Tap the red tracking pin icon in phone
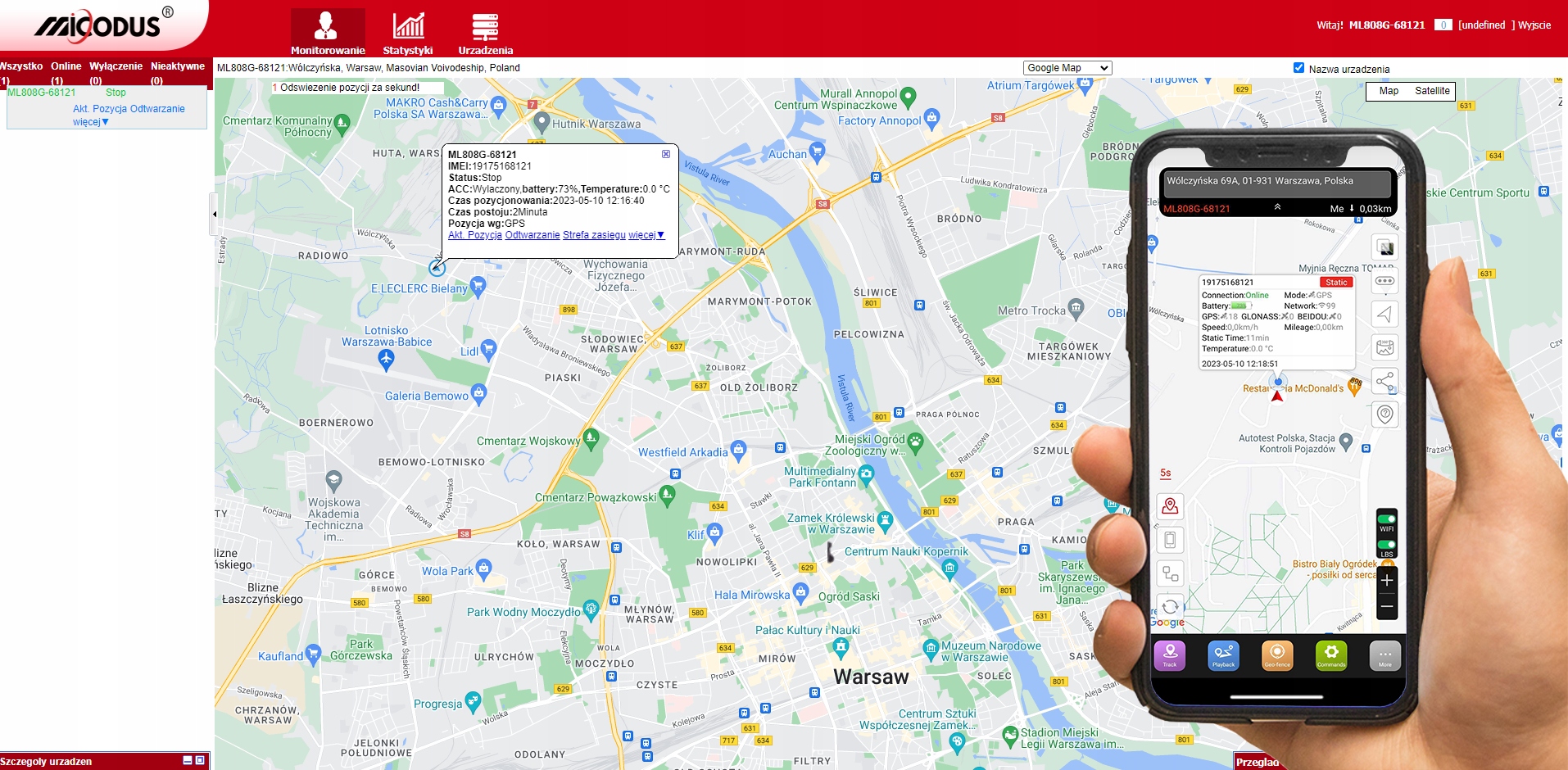 [x=1171, y=506]
